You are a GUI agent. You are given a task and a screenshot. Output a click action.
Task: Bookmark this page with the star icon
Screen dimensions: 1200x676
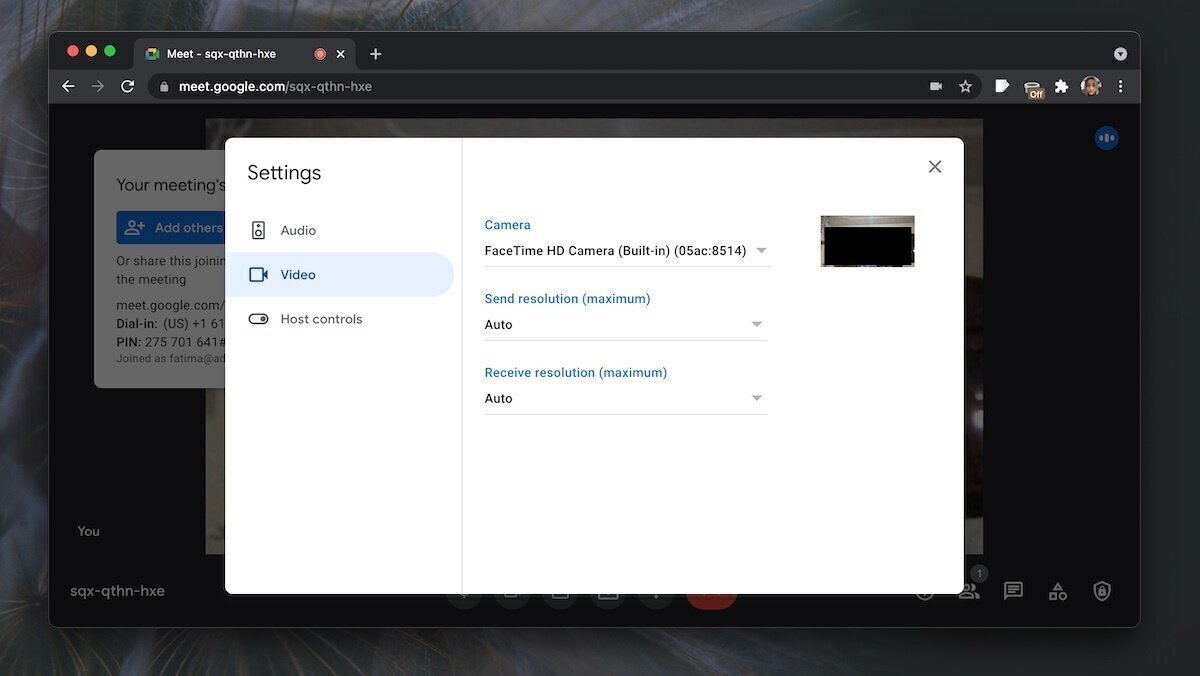[x=965, y=87]
